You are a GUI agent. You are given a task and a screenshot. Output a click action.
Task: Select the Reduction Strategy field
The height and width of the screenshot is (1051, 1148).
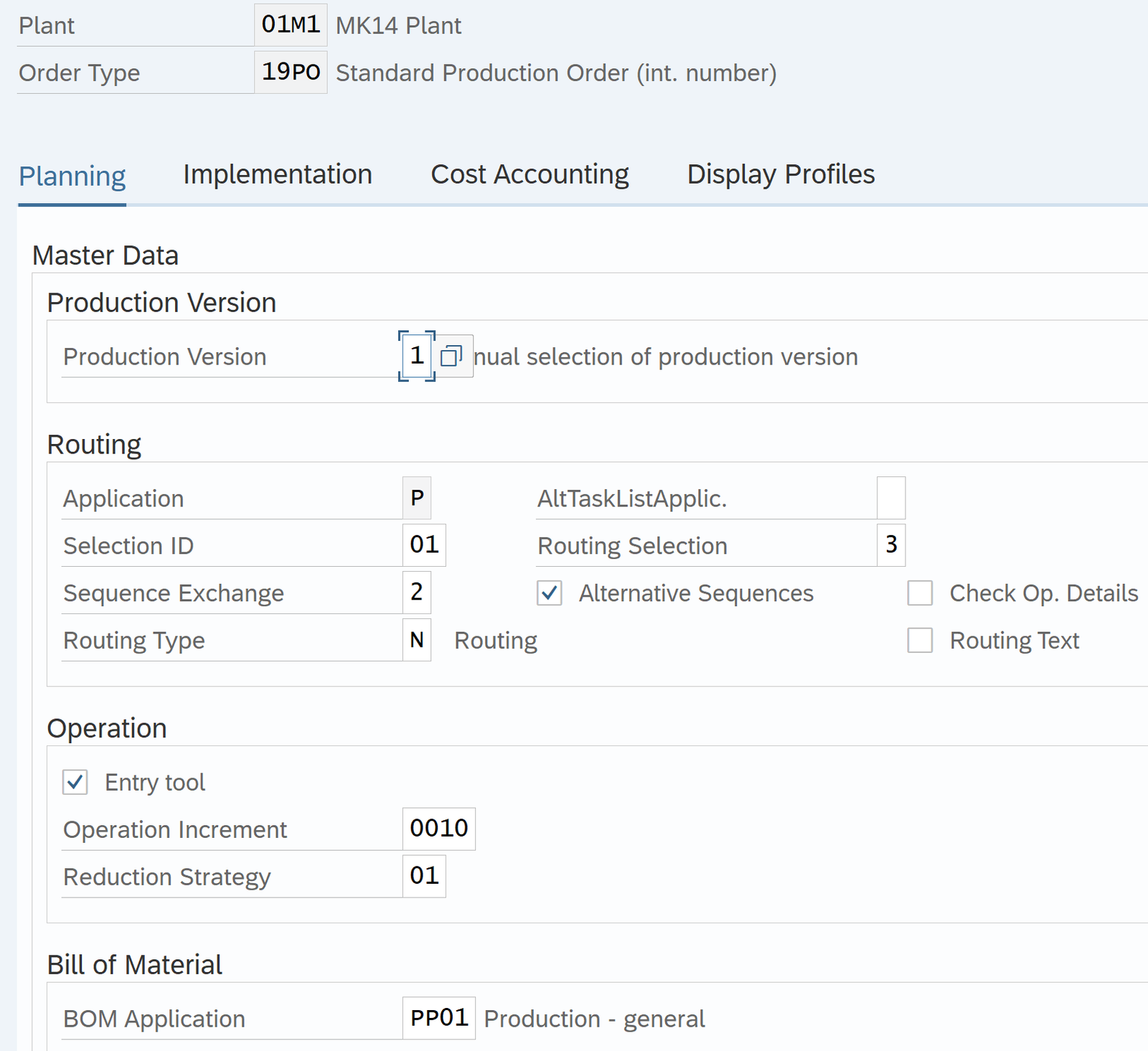click(423, 876)
